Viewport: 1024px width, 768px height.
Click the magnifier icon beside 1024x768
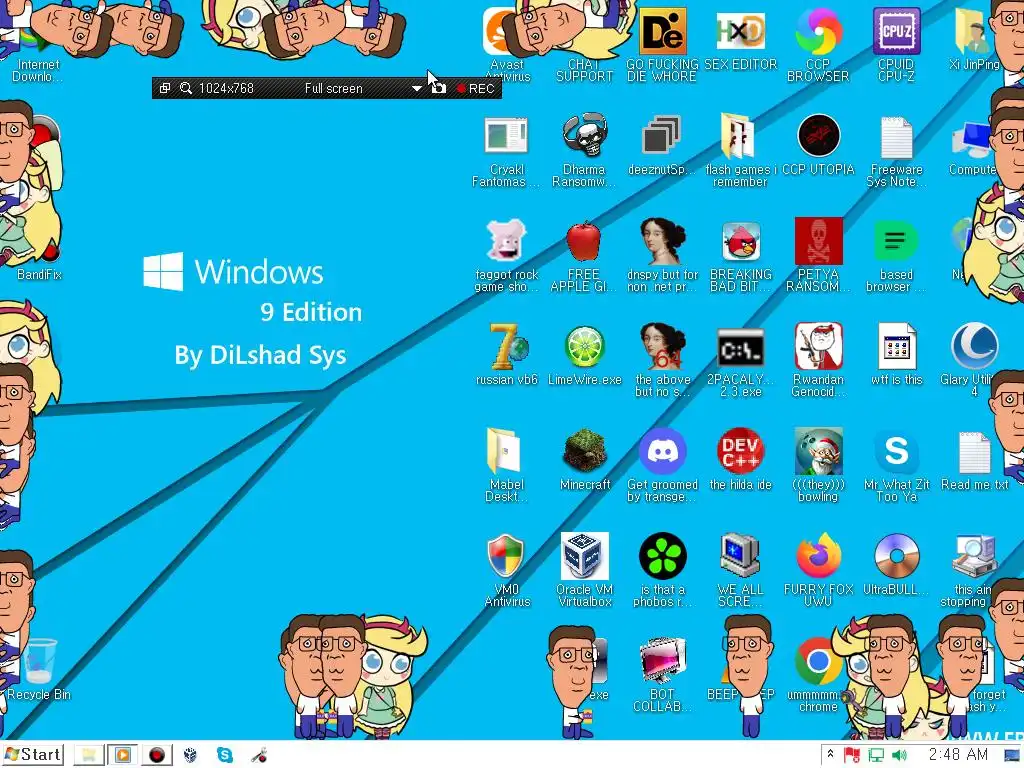tap(186, 88)
